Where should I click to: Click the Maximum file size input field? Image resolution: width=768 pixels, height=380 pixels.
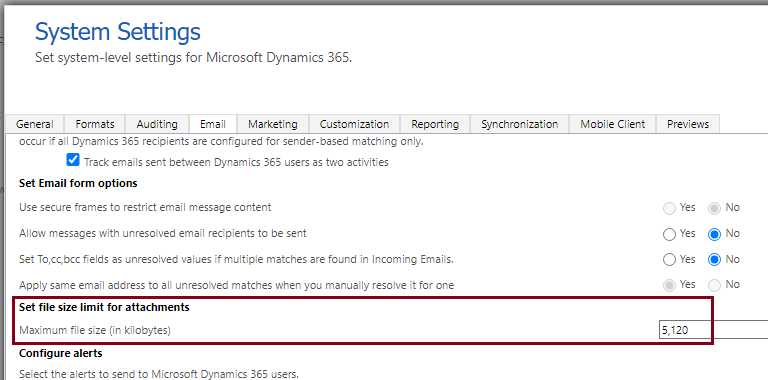tap(714, 331)
